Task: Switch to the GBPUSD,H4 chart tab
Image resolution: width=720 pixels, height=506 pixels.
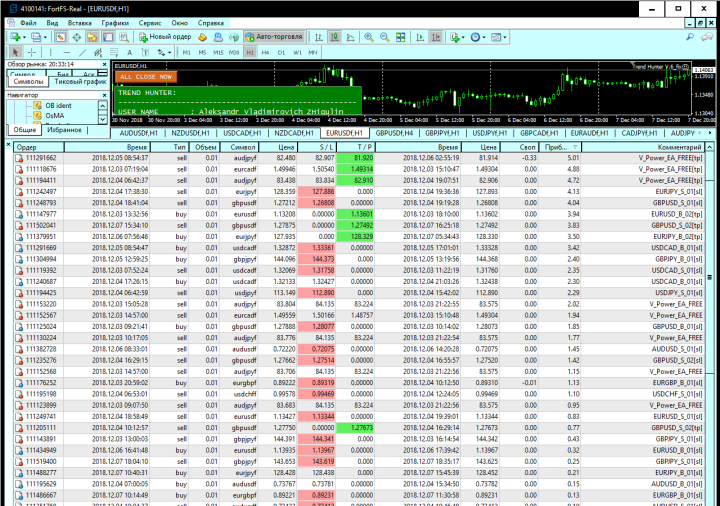Action: click(x=396, y=132)
